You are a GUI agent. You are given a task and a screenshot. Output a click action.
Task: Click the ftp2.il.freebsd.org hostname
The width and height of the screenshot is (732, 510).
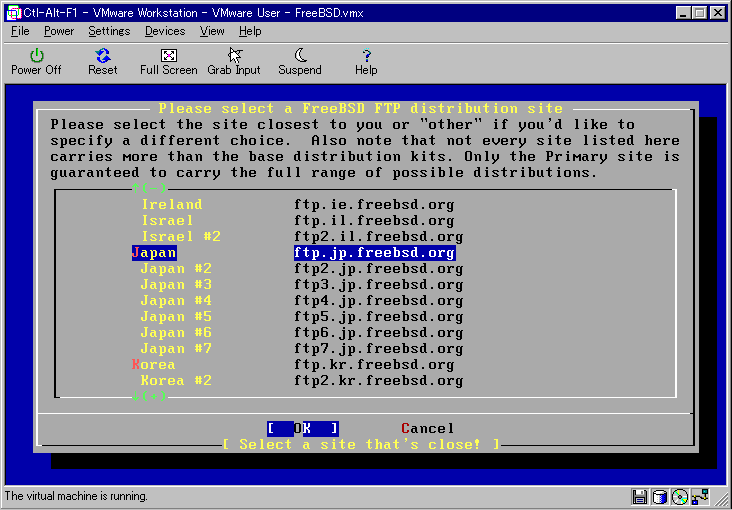(x=379, y=237)
